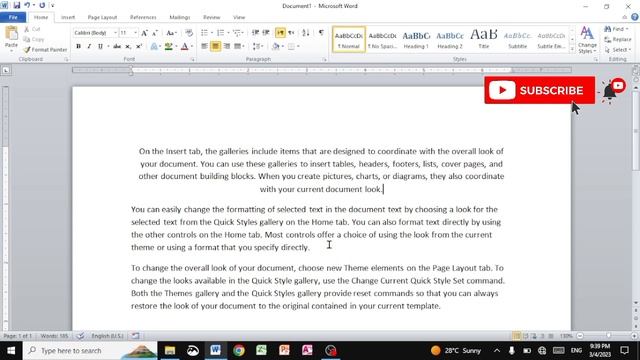Open Line Spacing dropdown

point(258,46)
